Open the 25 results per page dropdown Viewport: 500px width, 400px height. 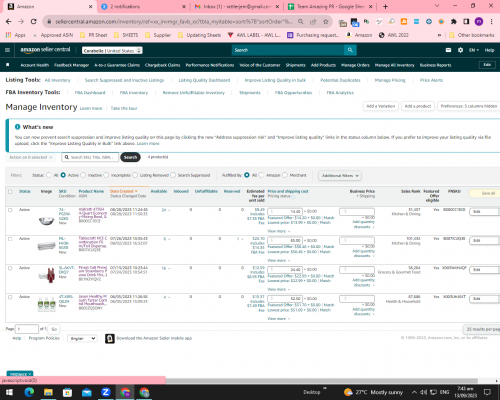tap(482, 329)
